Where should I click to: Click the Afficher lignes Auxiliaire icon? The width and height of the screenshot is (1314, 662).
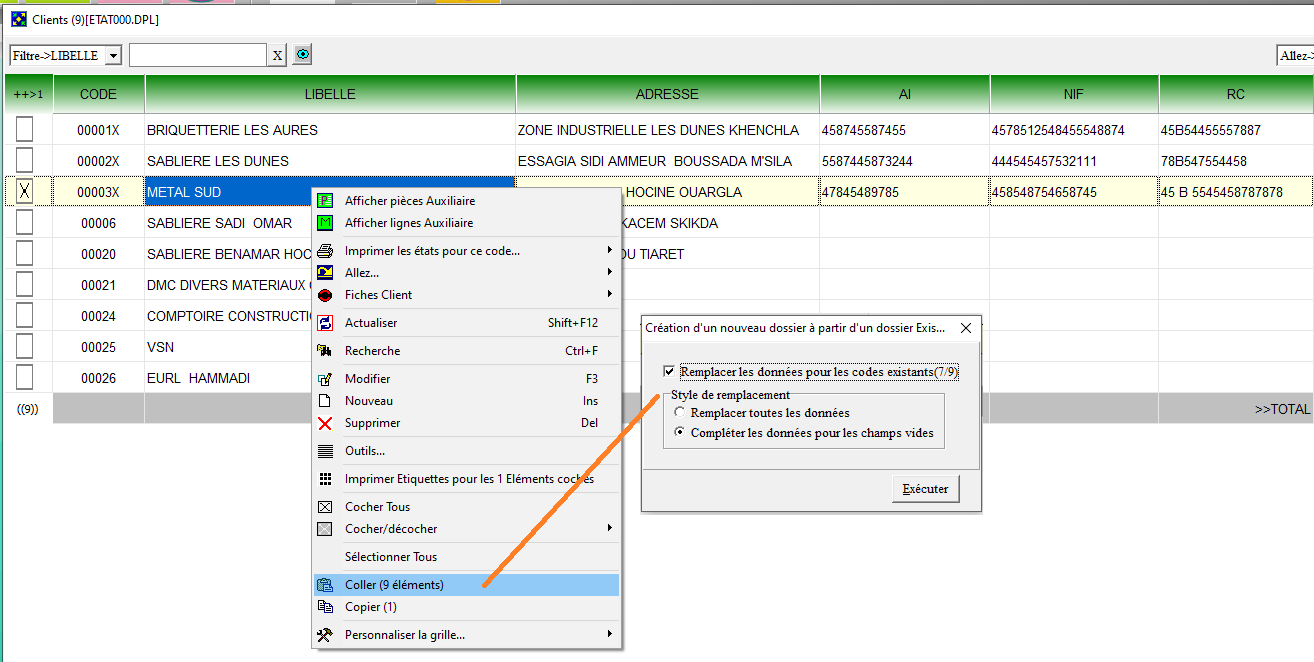point(325,223)
